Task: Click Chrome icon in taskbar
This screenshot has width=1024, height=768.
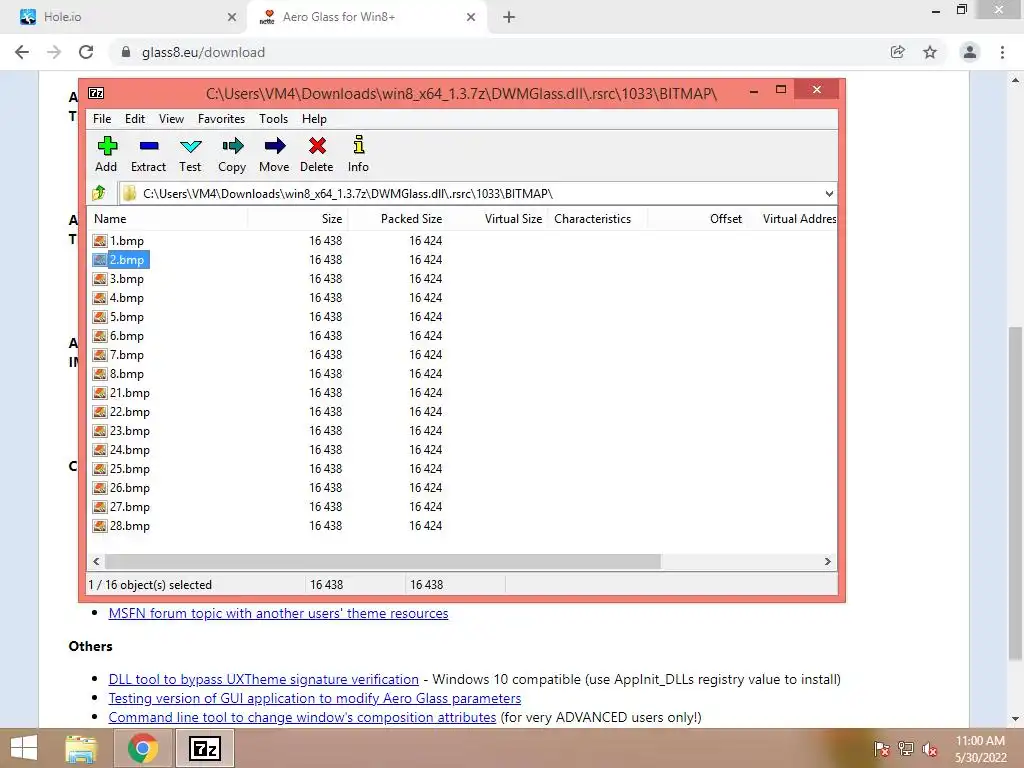Action: [142, 748]
